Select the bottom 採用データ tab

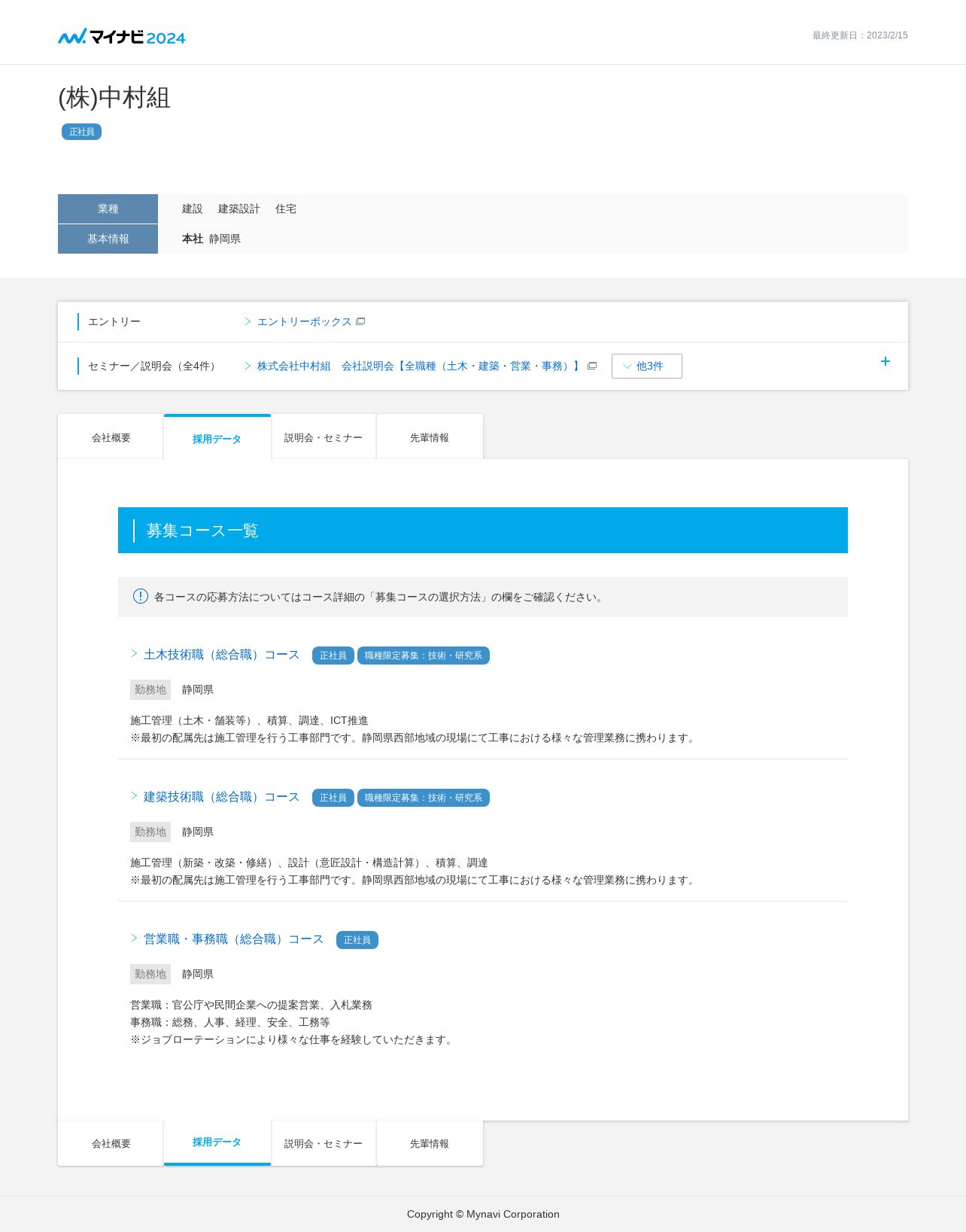(217, 1142)
